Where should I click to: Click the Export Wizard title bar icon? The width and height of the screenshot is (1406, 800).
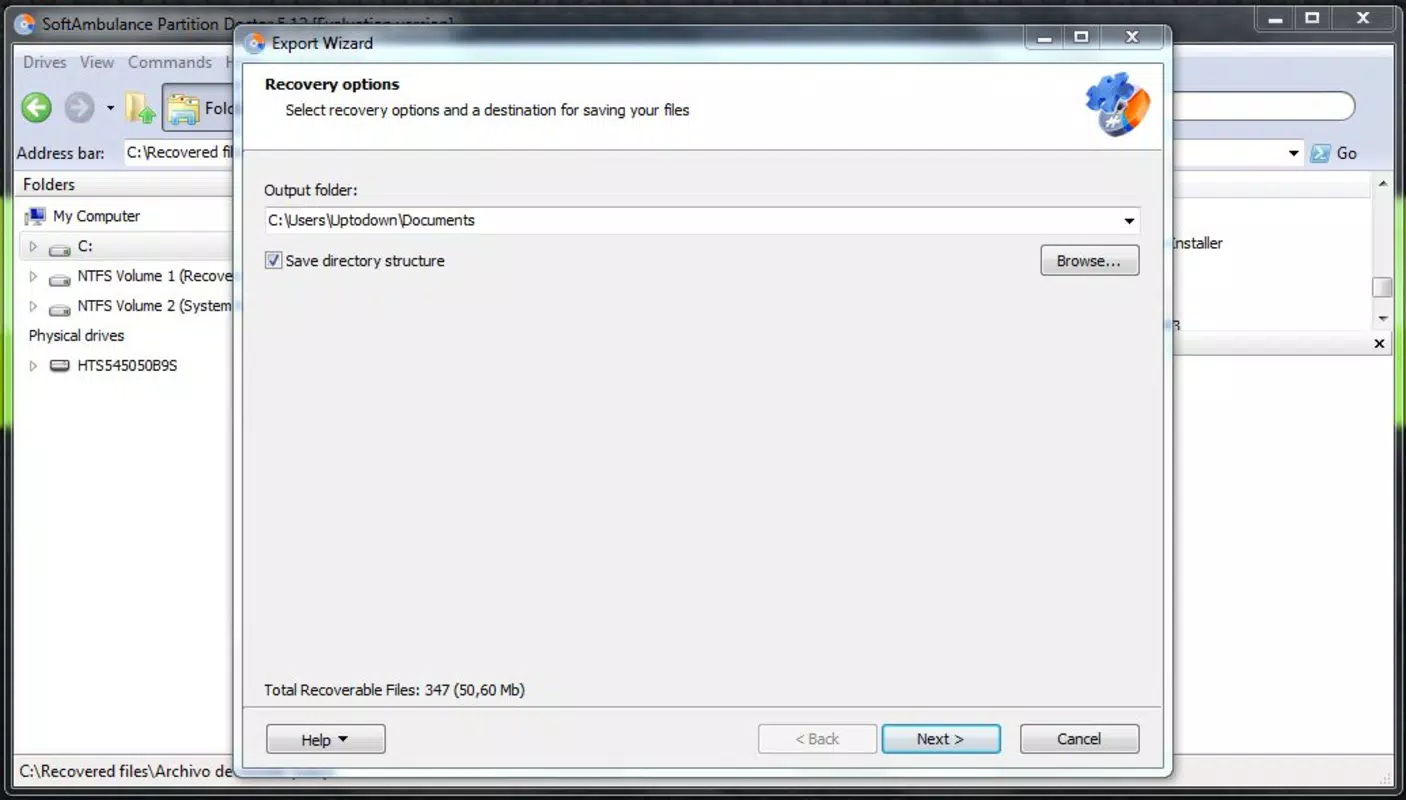click(x=255, y=43)
